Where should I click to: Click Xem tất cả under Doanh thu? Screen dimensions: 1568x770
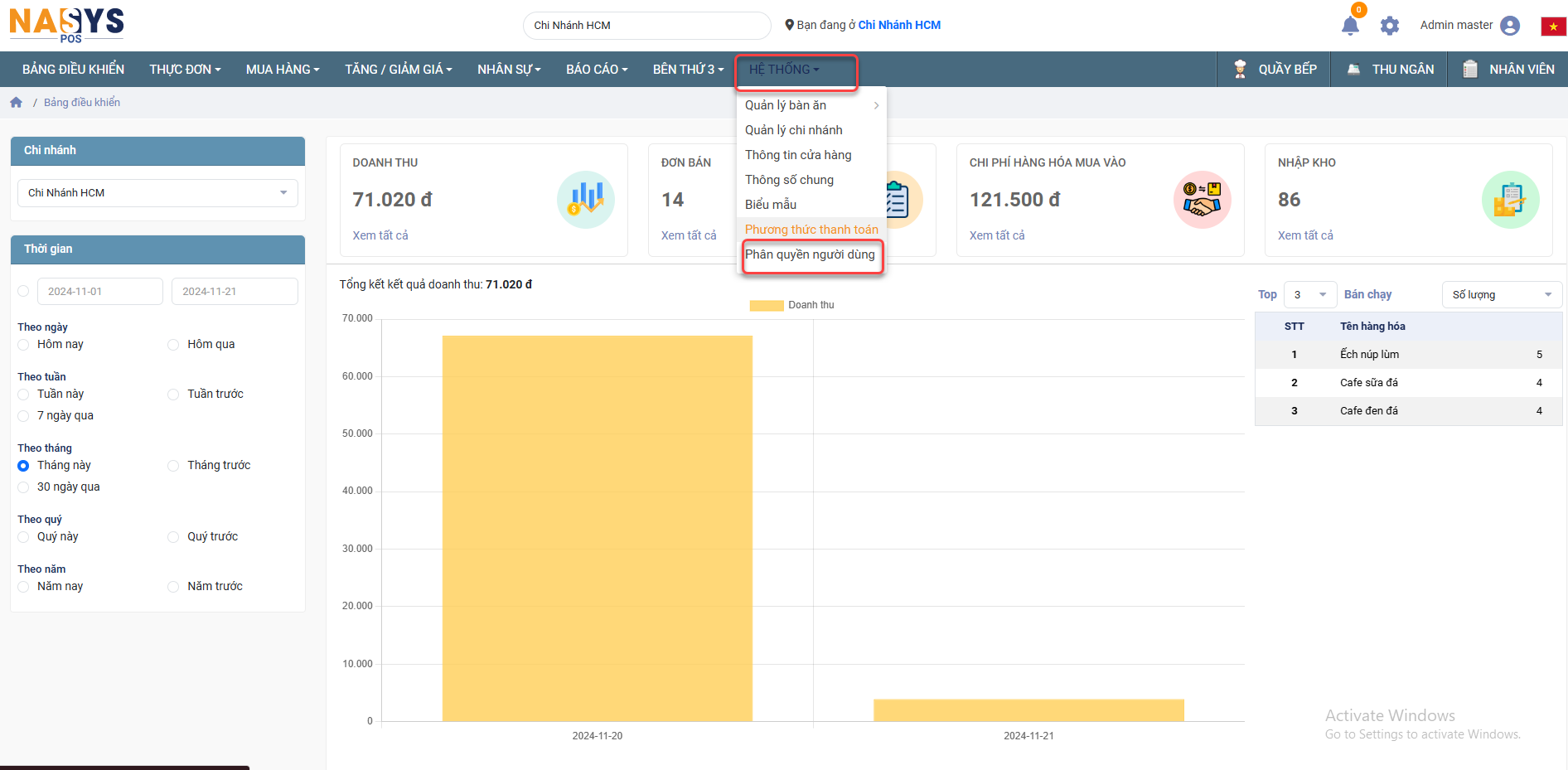click(380, 235)
